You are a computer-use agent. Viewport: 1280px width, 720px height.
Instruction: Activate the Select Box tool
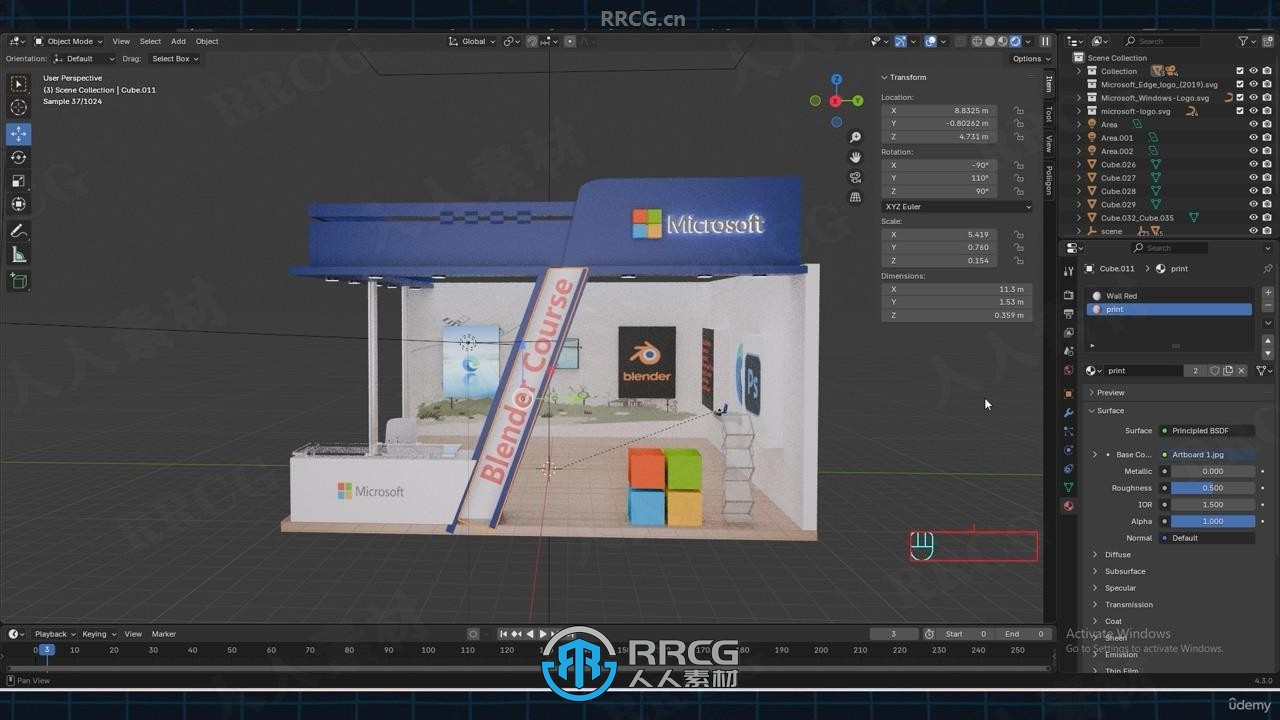(19, 84)
